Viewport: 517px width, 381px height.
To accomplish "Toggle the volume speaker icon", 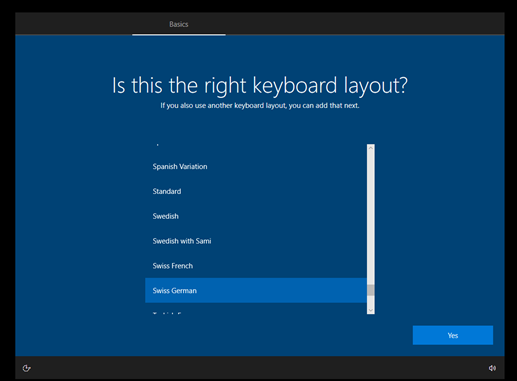I will pos(492,368).
